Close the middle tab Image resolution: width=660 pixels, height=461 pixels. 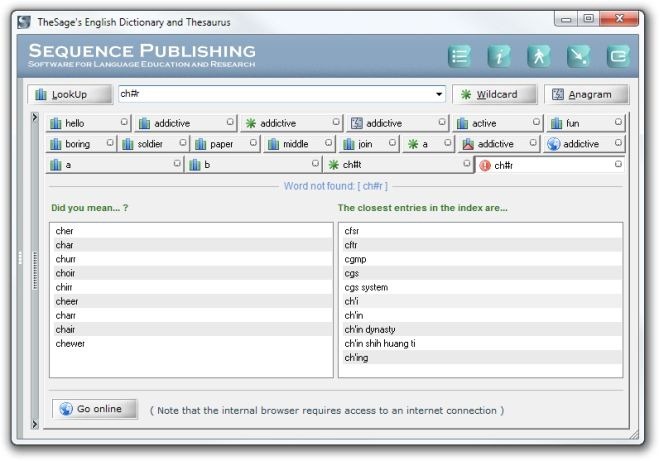coord(328,142)
